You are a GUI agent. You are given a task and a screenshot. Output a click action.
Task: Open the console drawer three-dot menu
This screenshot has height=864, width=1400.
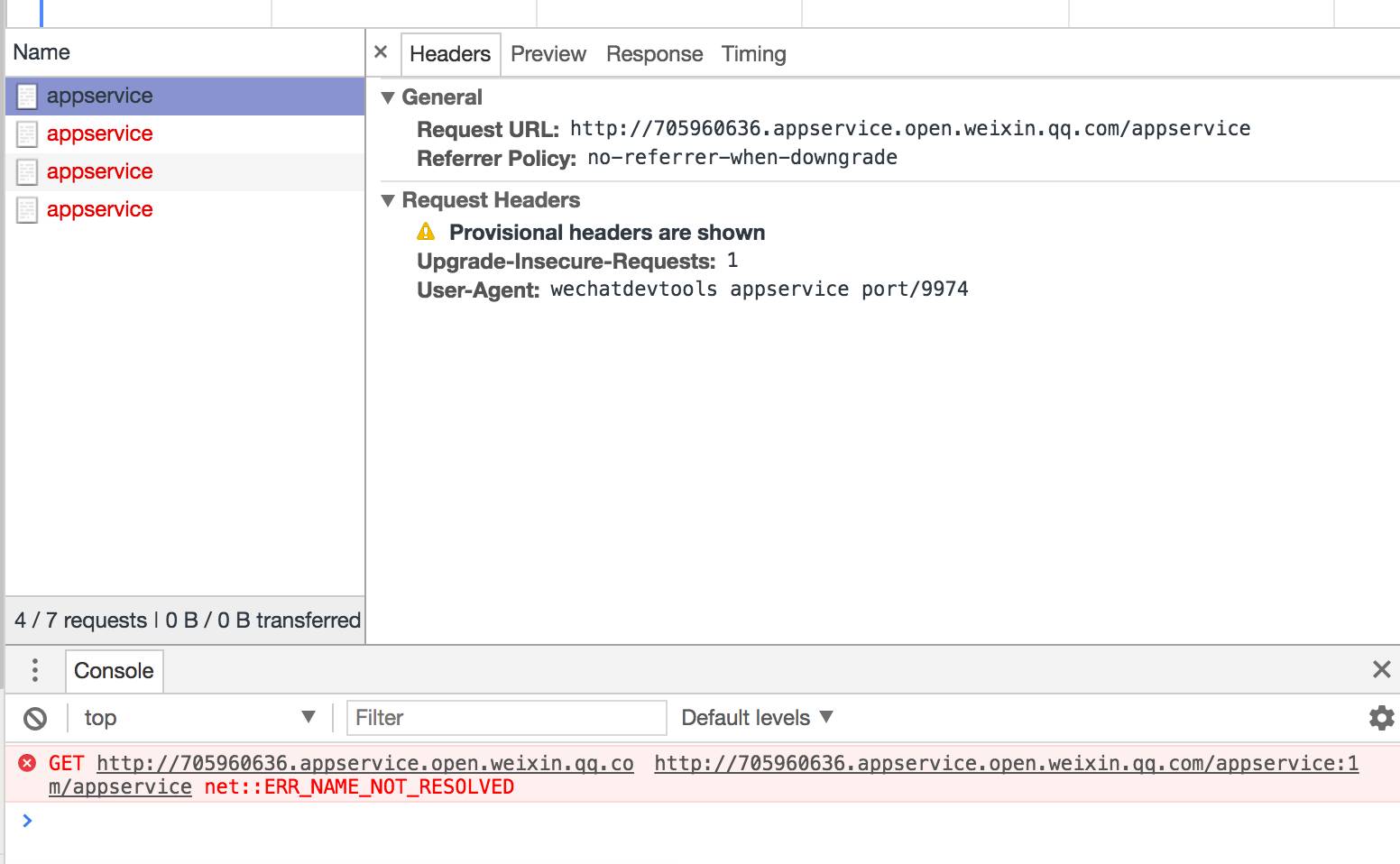34,670
